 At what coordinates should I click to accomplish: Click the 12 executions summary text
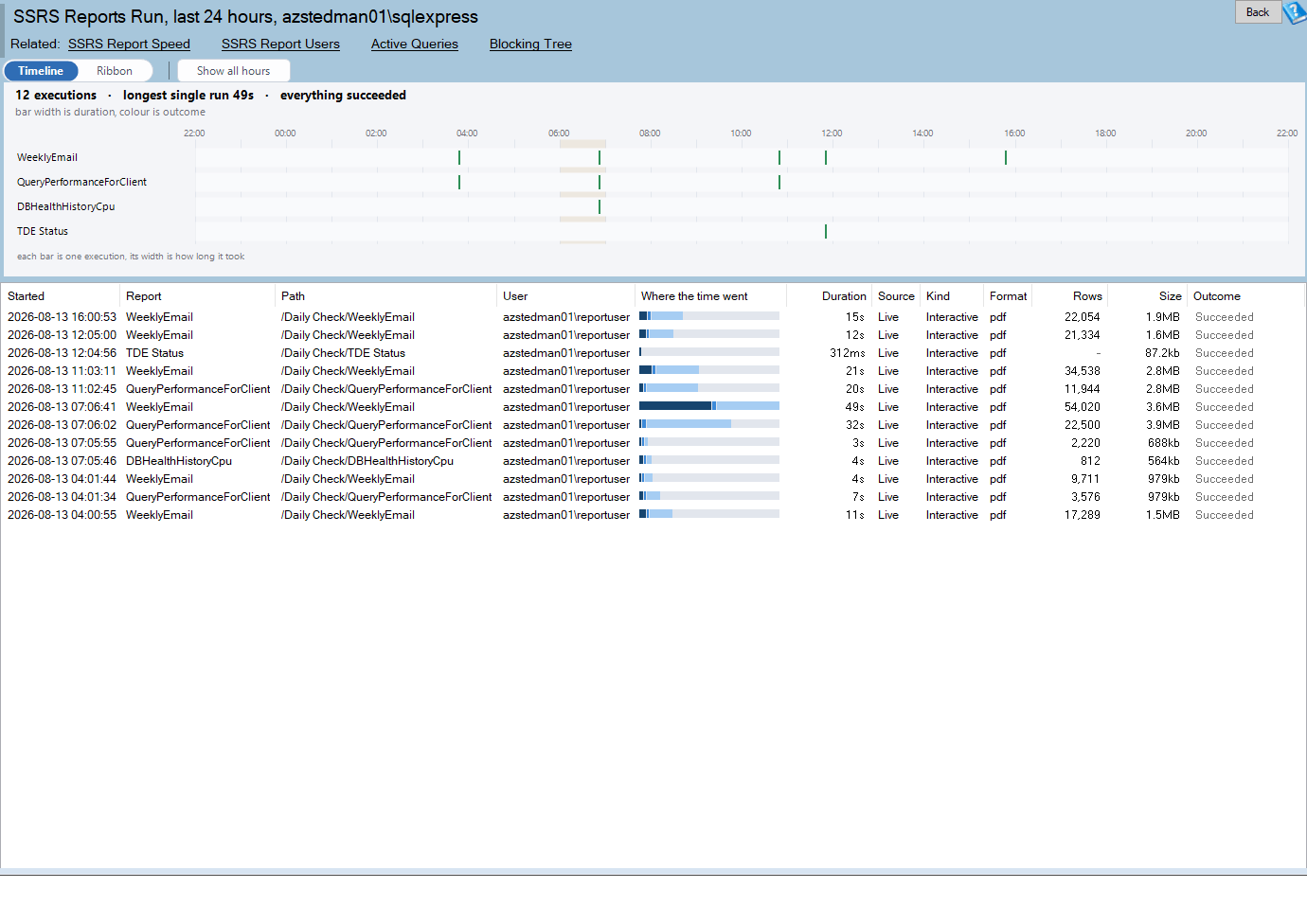click(x=56, y=96)
